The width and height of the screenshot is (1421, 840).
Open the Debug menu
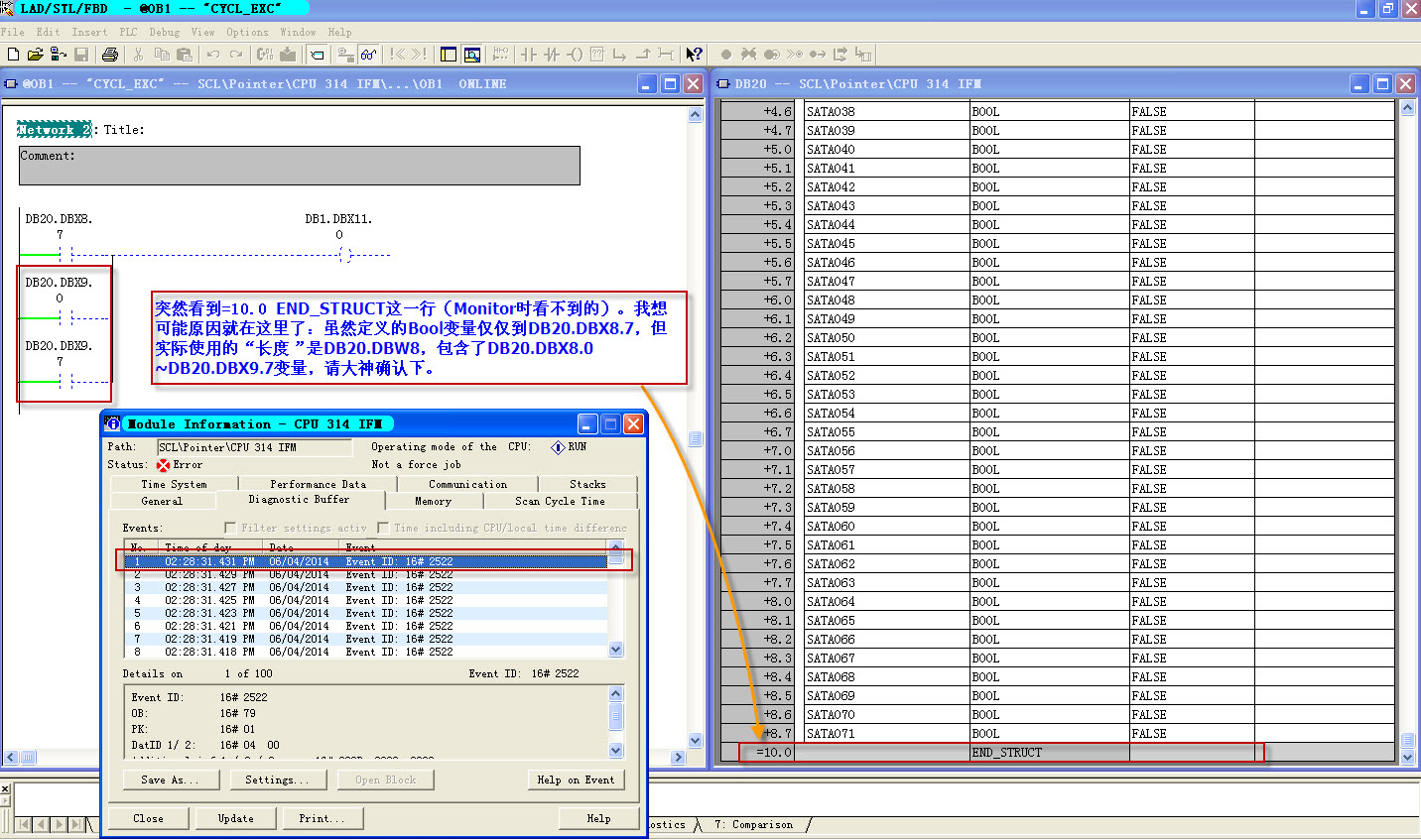click(x=165, y=32)
